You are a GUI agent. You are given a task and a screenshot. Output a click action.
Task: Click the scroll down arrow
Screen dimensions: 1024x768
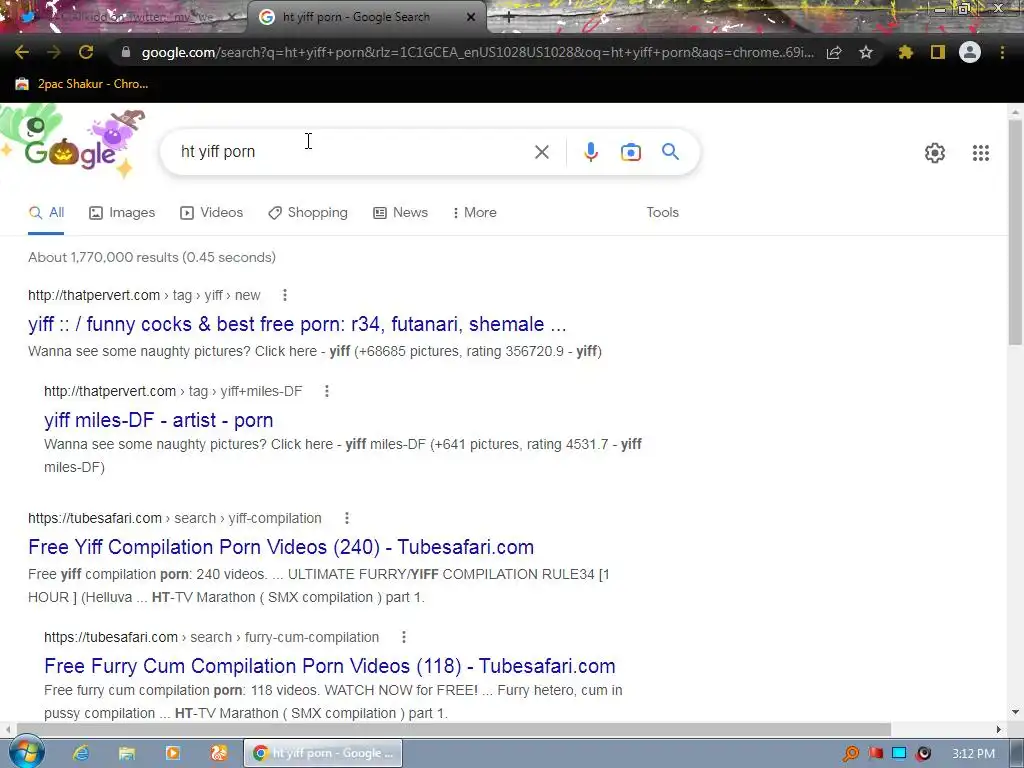point(1016,712)
